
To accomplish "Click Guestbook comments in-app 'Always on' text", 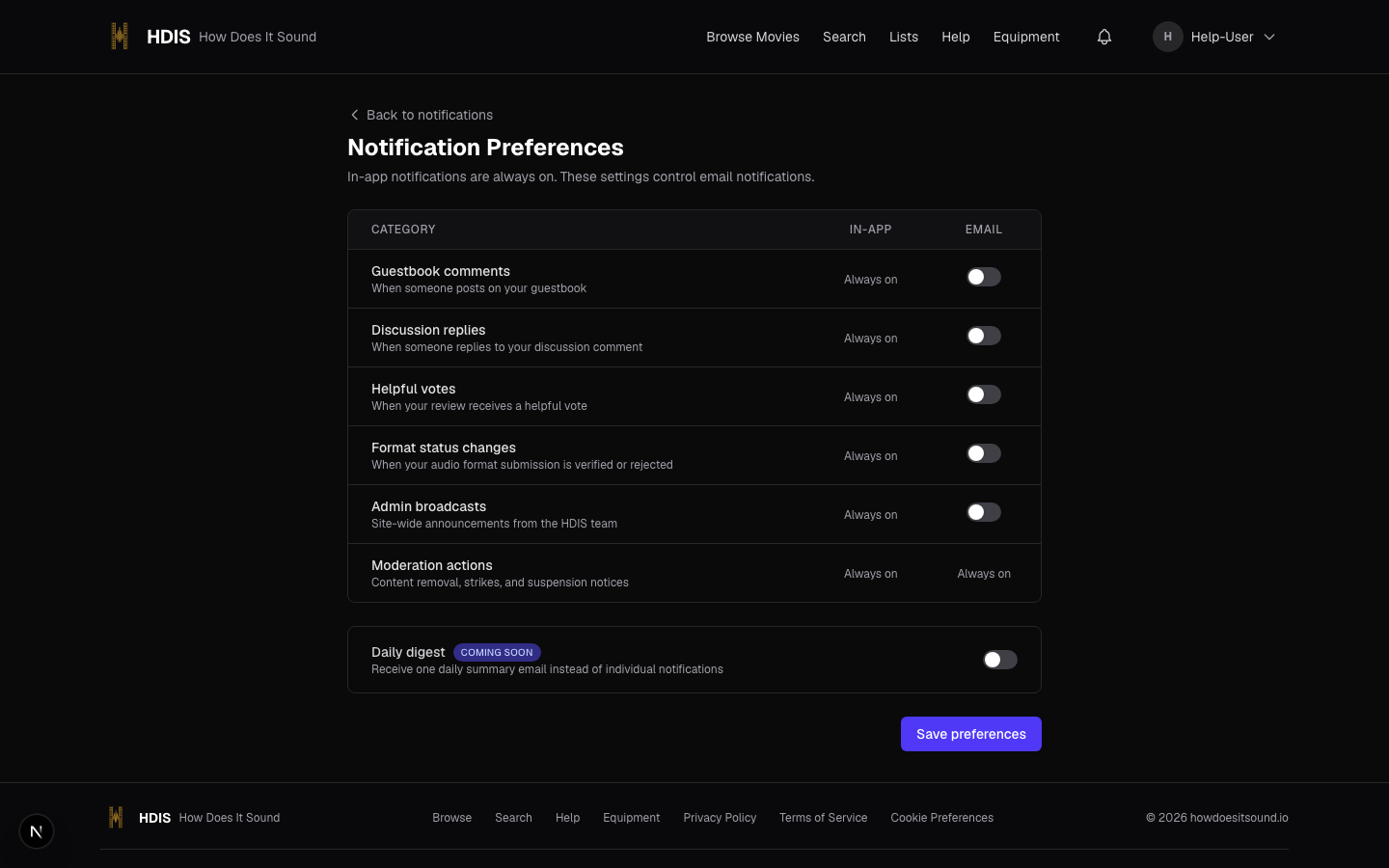I will point(870,280).
